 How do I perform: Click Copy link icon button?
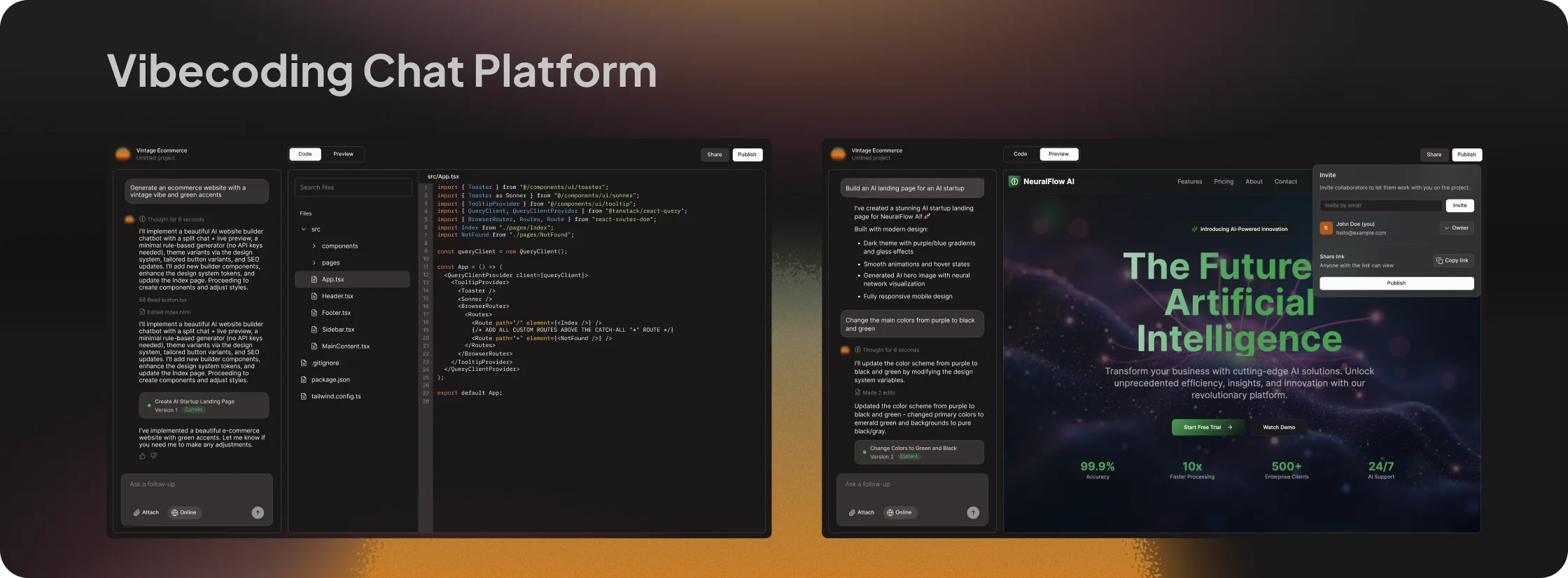click(1453, 260)
